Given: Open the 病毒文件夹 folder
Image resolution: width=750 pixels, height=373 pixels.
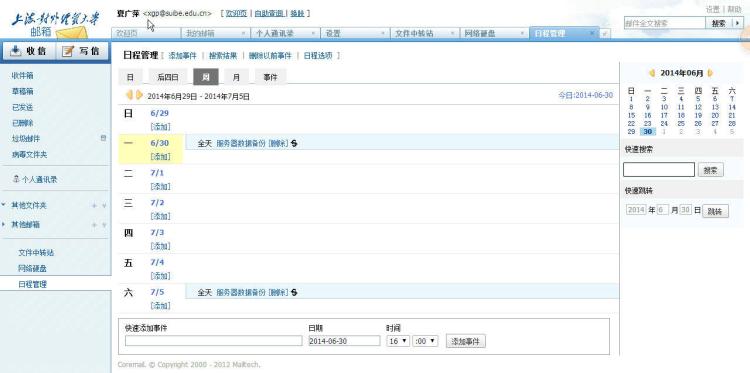Looking at the screenshot, I should (x=30, y=154).
